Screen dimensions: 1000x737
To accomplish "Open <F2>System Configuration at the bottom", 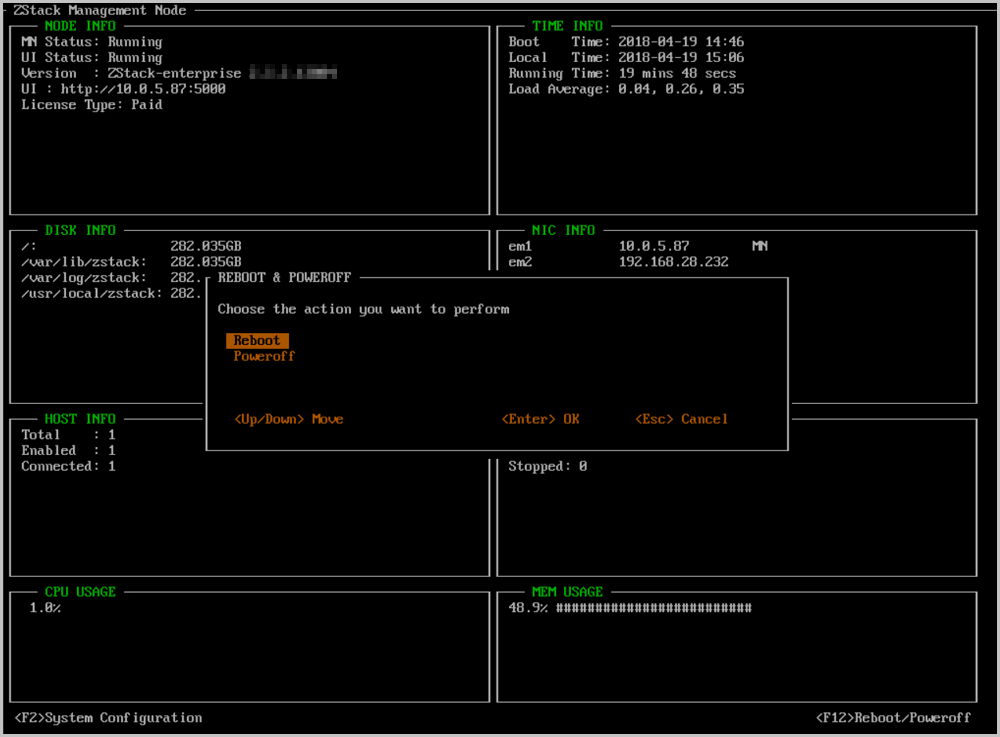I will (x=108, y=717).
